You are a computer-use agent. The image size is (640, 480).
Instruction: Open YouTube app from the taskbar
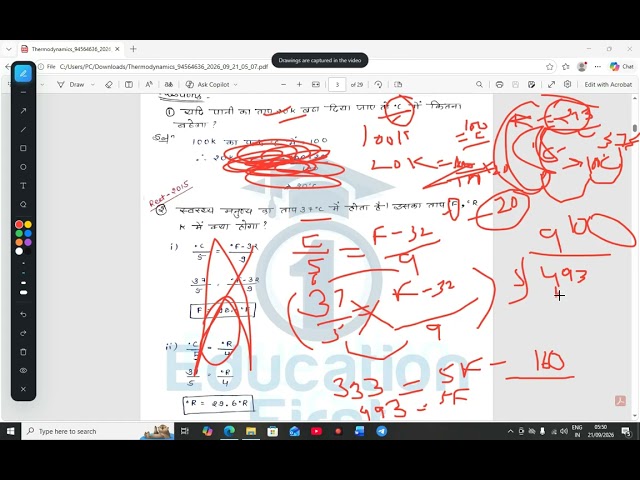pyautogui.click(x=316, y=431)
